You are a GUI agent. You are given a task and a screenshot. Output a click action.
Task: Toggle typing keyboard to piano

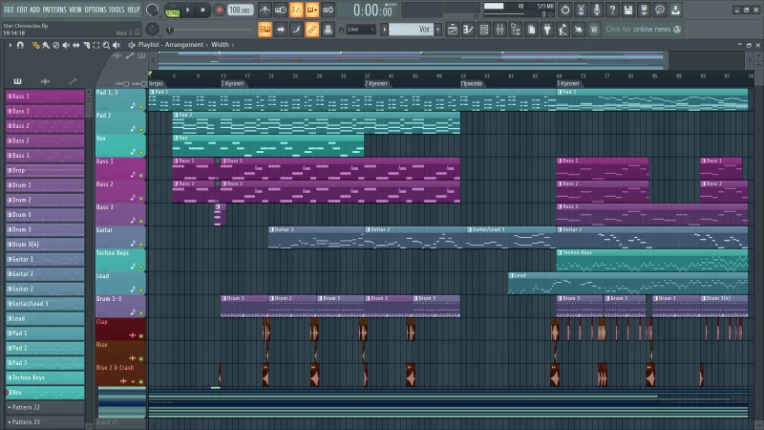[265, 30]
